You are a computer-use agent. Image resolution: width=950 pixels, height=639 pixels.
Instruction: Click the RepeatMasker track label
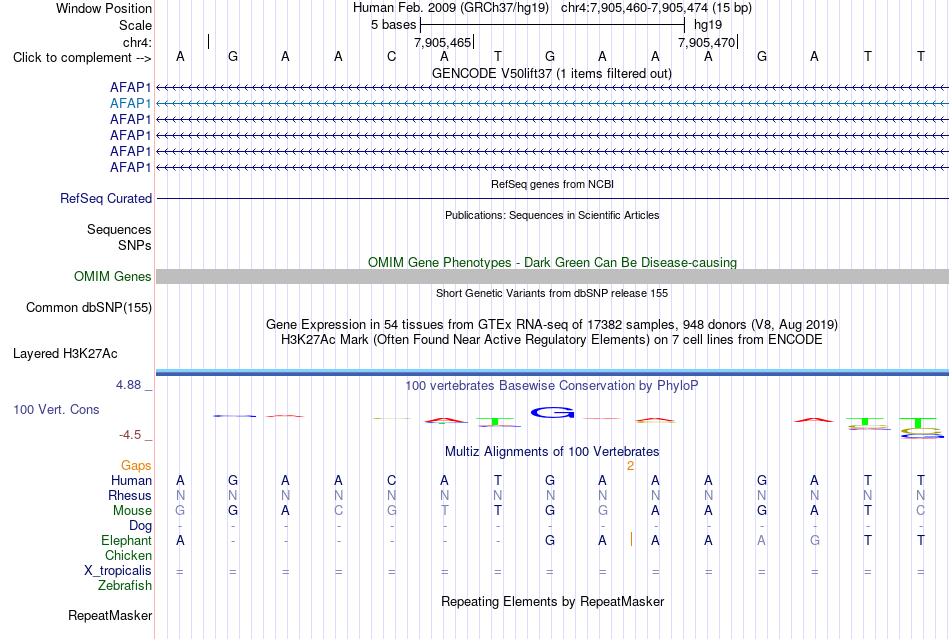110,616
